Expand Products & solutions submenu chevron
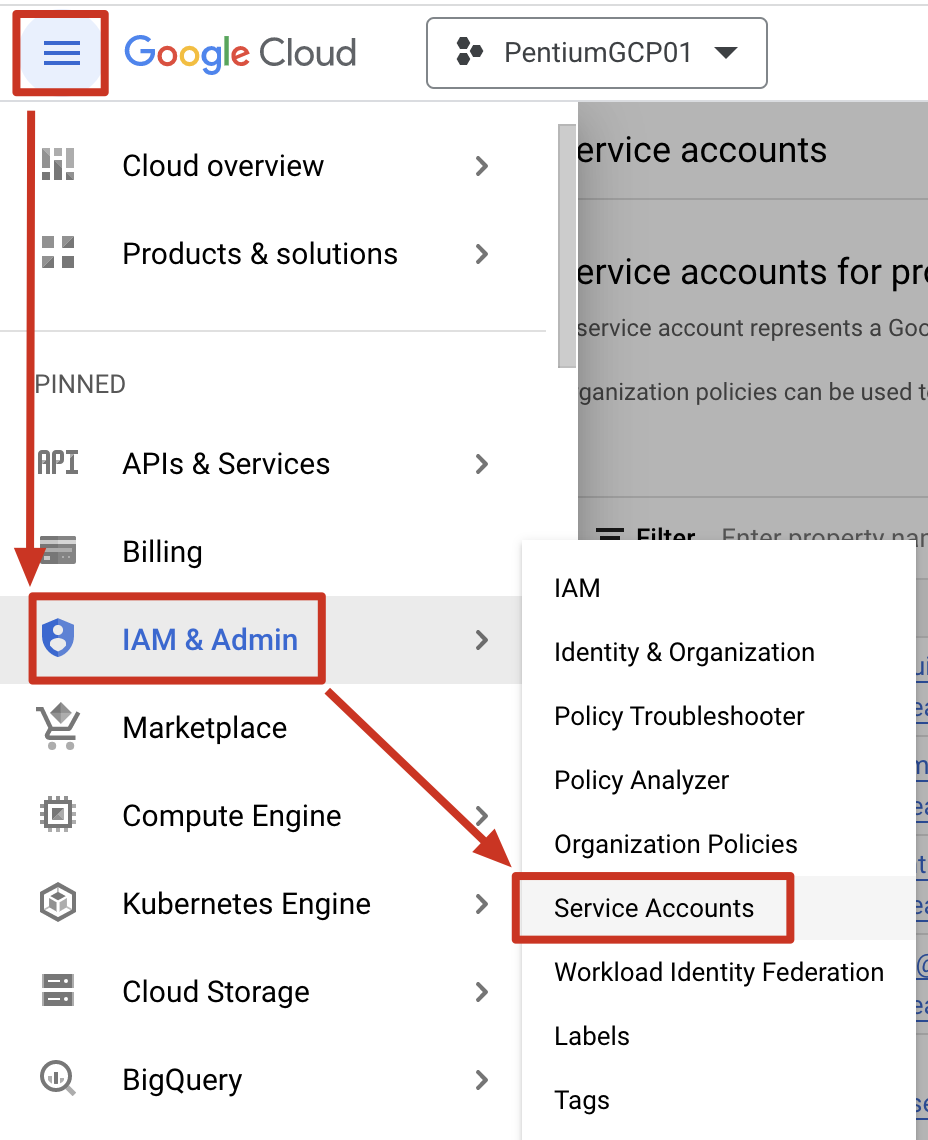 click(x=481, y=254)
